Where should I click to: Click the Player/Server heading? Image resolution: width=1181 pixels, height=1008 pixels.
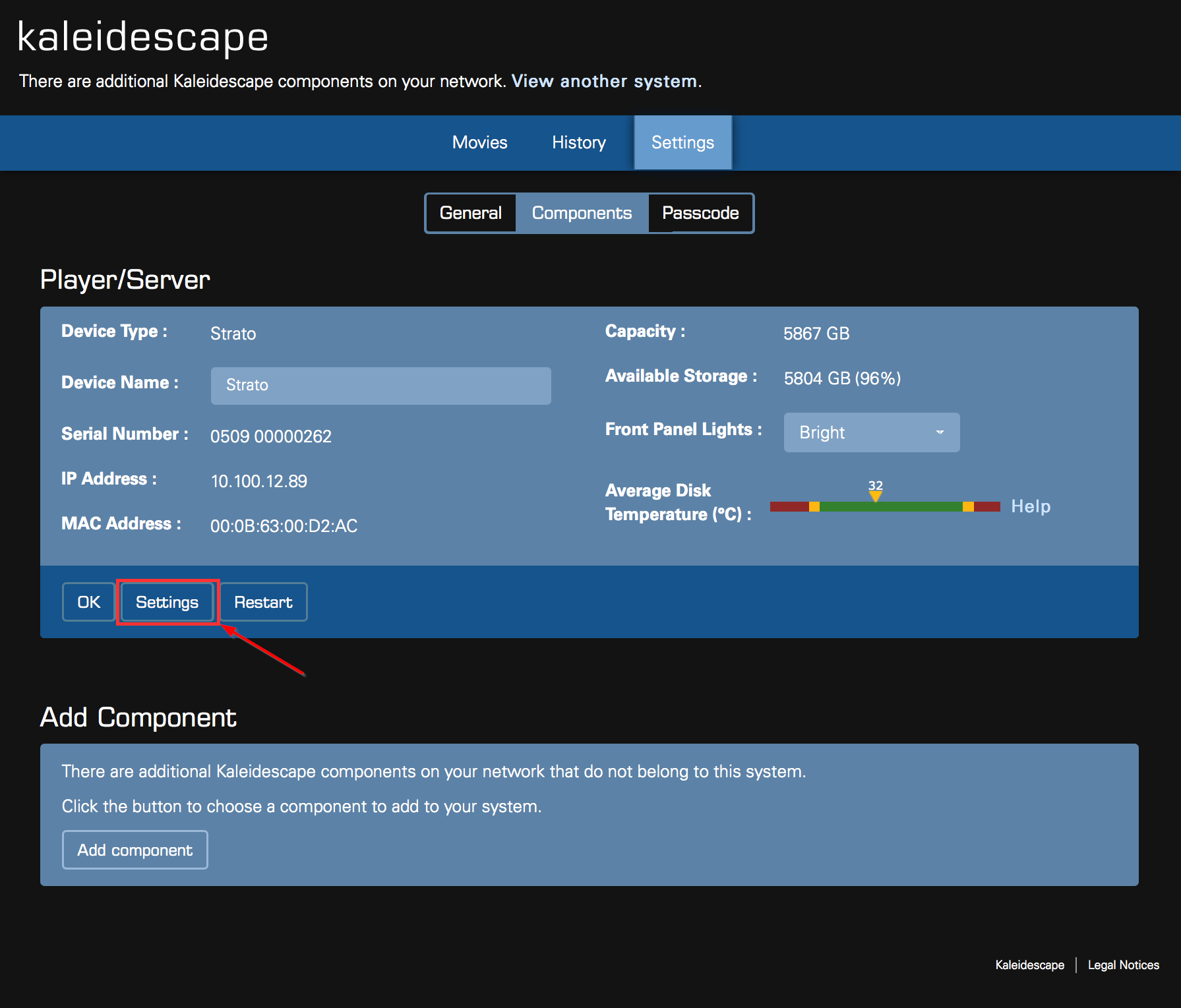125,280
